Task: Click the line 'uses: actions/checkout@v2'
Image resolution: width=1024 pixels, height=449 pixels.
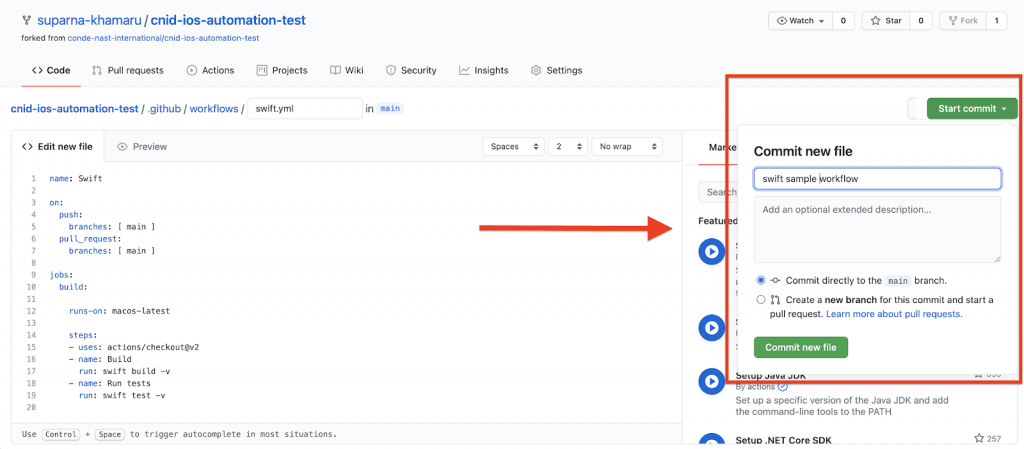Action: click(x=134, y=347)
